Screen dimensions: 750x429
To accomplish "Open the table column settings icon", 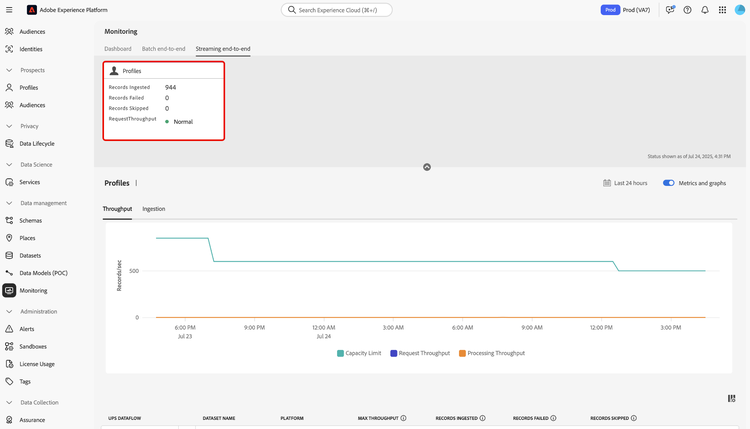I will click(731, 398).
